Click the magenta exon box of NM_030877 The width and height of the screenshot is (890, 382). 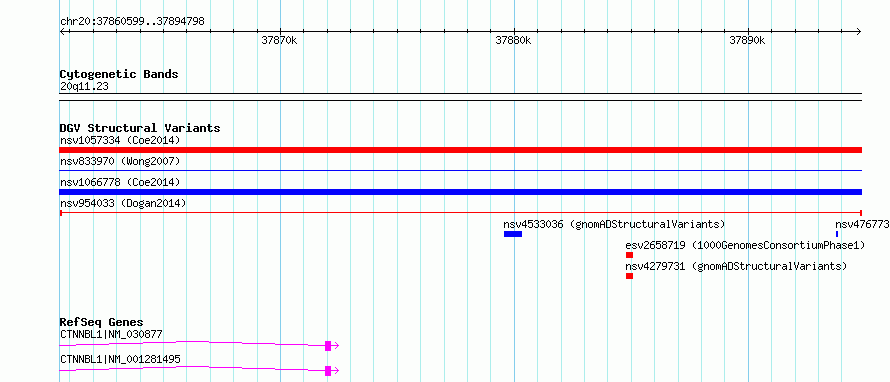[328, 346]
